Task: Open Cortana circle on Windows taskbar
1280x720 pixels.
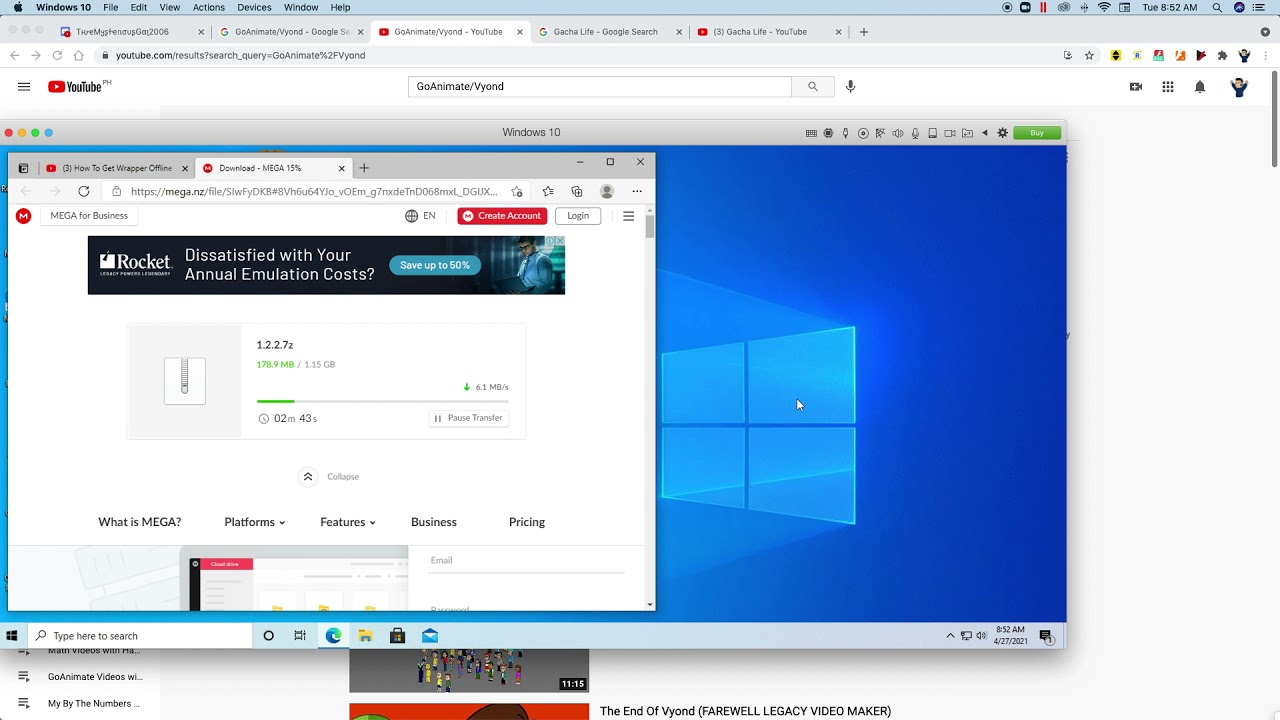Action: tap(268, 636)
